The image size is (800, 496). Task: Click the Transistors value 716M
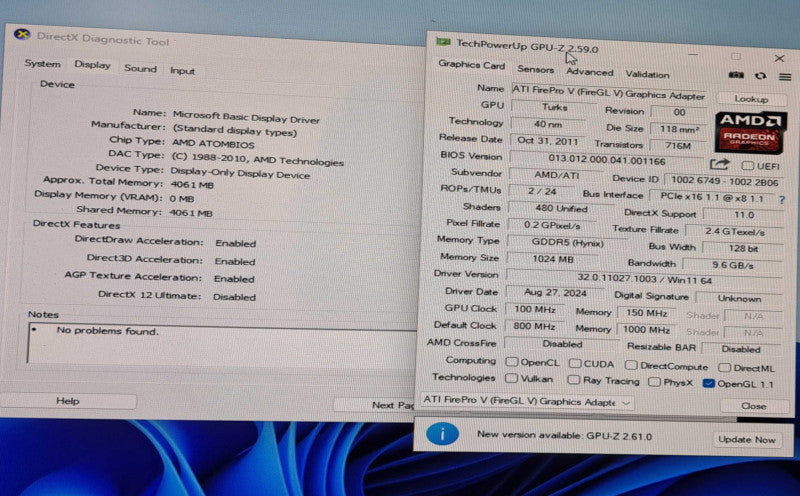678,146
